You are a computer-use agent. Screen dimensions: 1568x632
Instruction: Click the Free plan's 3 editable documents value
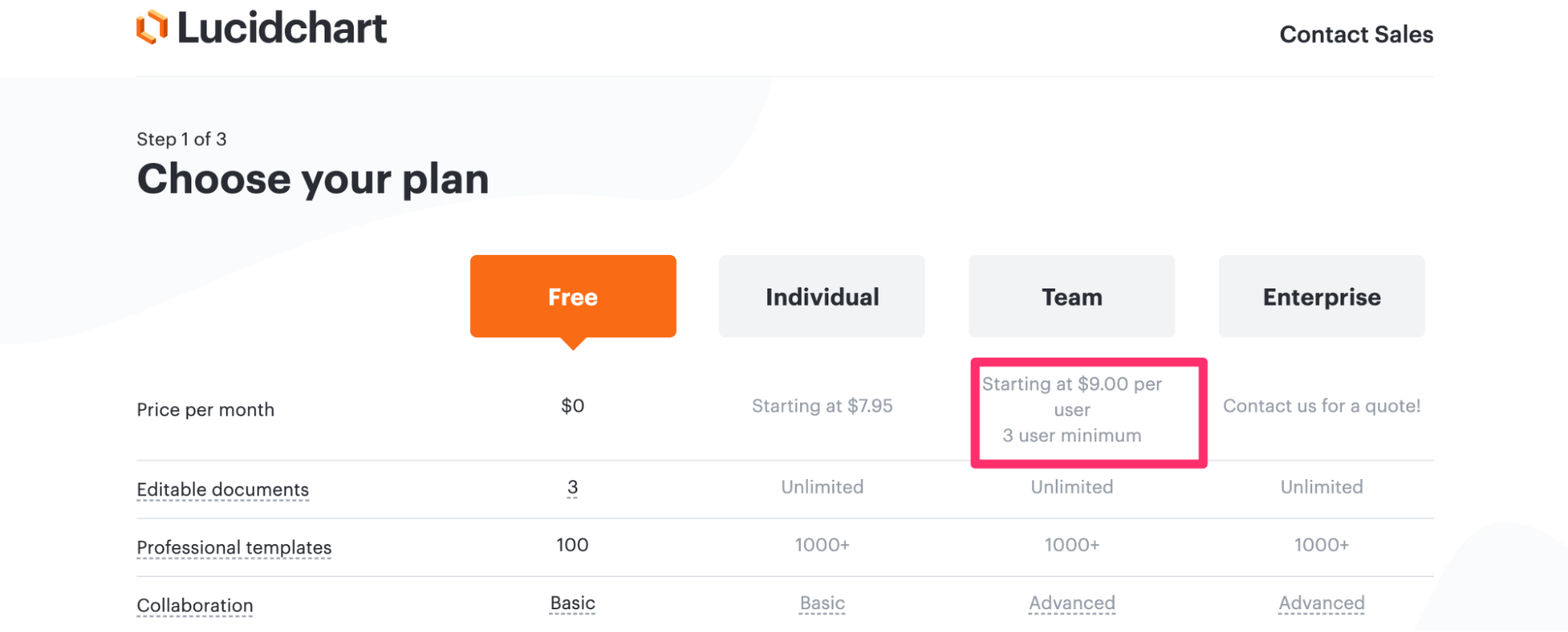click(573, 488)
